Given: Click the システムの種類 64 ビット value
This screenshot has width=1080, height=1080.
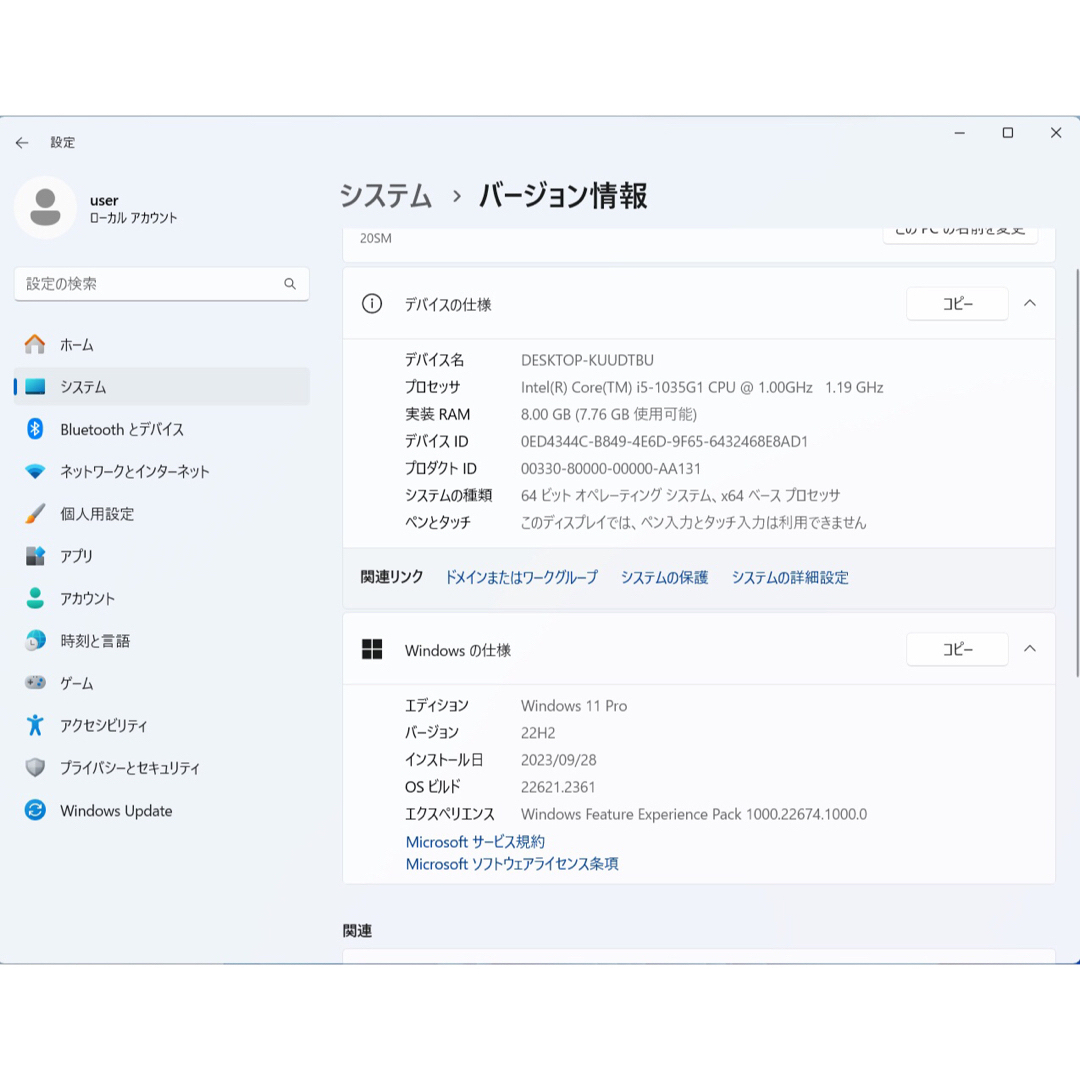Looking at the screenshot, I should click(681, 495).
